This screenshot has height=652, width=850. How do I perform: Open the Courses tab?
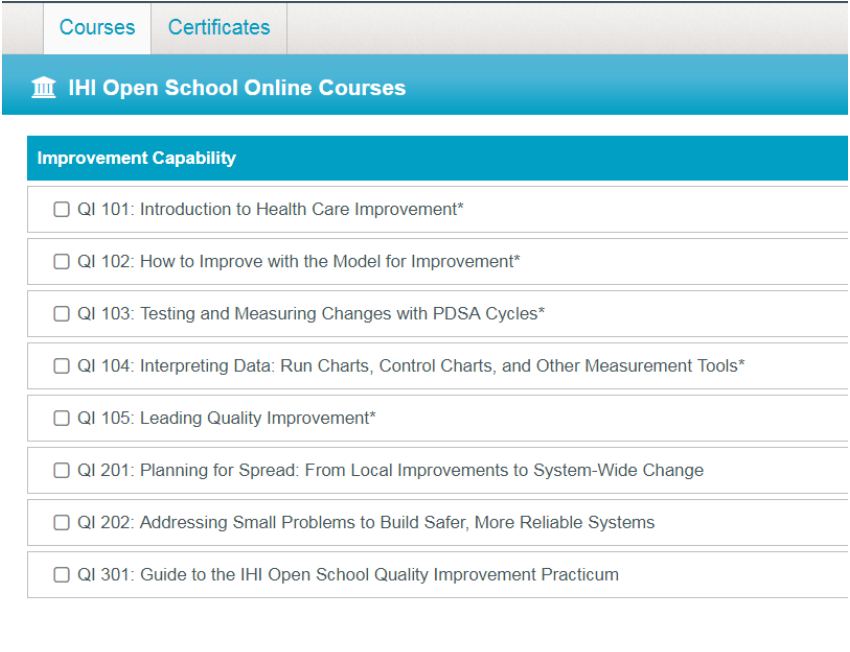(97, 28)
